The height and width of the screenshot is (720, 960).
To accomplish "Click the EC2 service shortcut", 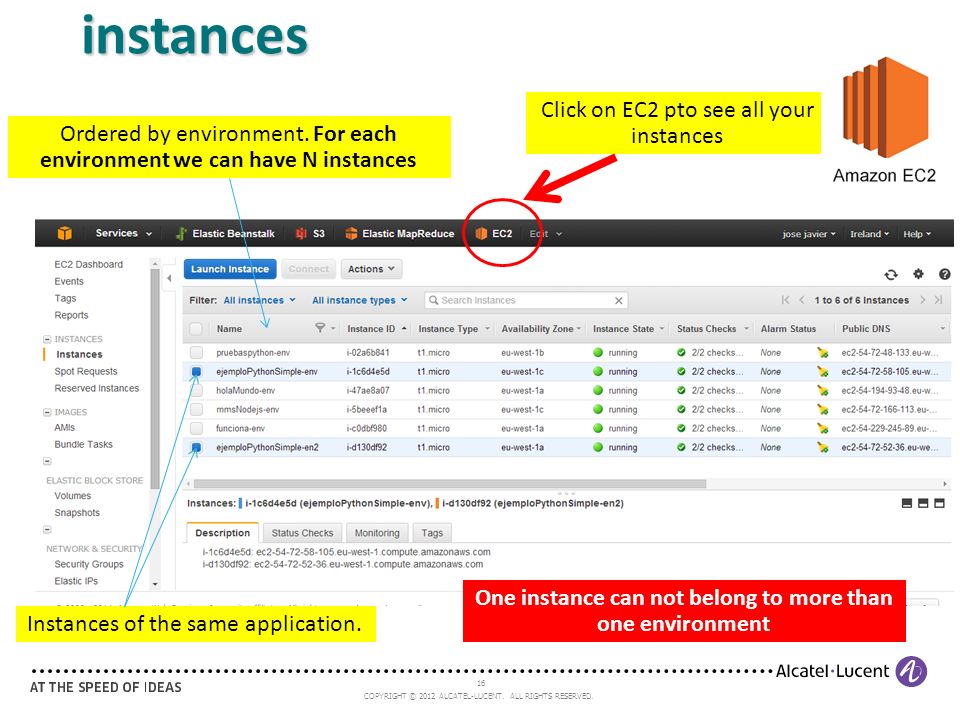I will [x=494, y=233].
